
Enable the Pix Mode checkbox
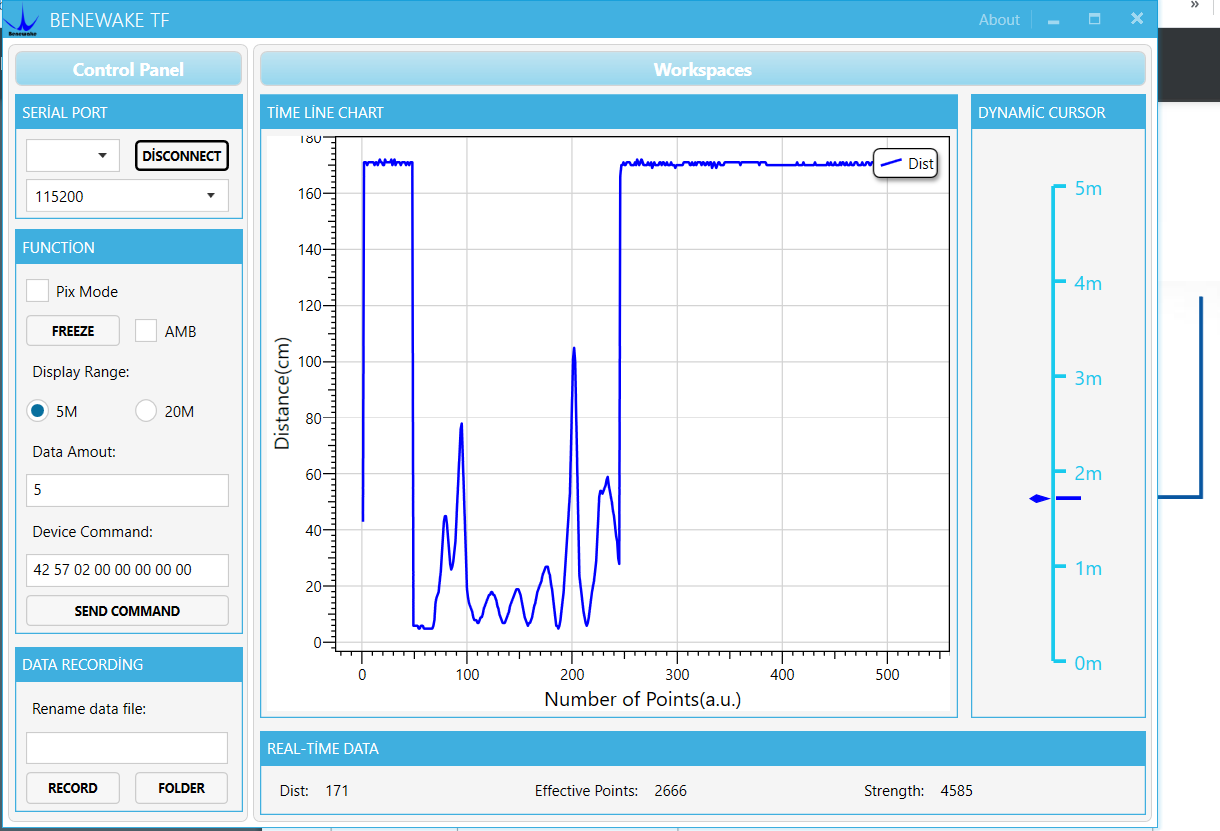click(x=37, y=291)
